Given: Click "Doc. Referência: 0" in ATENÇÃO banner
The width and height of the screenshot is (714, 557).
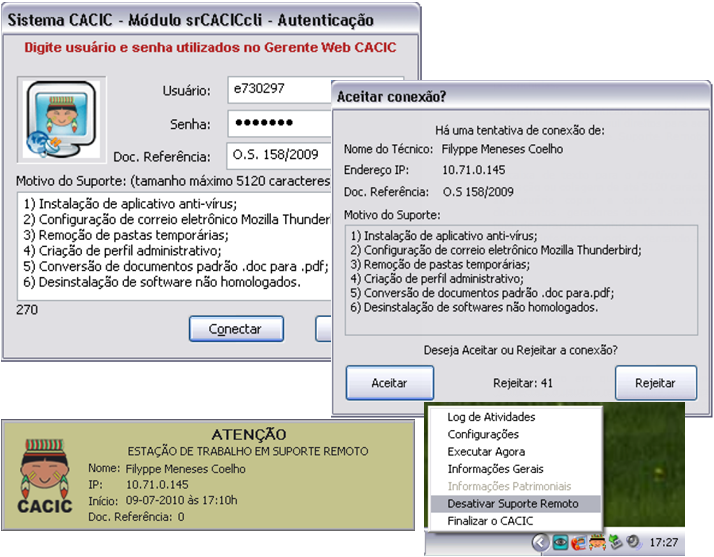Looking at the screenshot, I should point(136,517).
